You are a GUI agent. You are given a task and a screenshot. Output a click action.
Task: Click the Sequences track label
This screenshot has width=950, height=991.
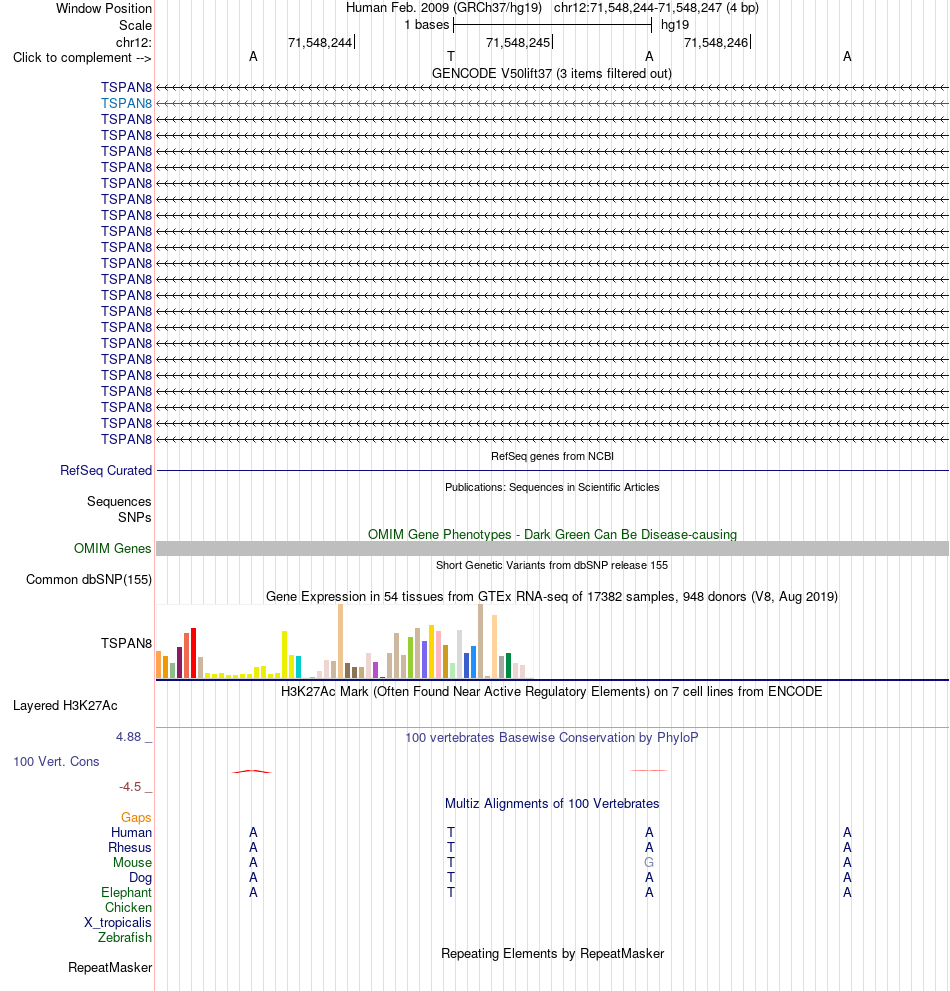(119, 501)
